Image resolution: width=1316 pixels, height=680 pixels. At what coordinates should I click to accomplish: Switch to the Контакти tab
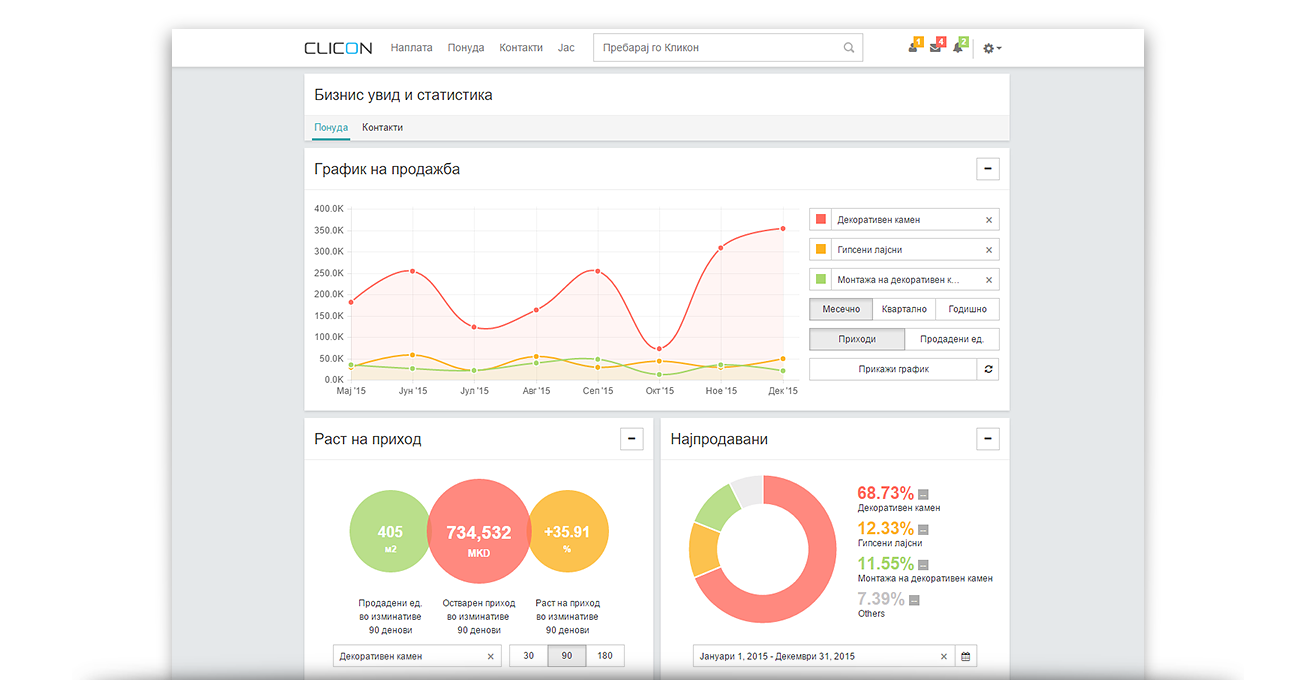pyautogui.click(x=382, y=128)
